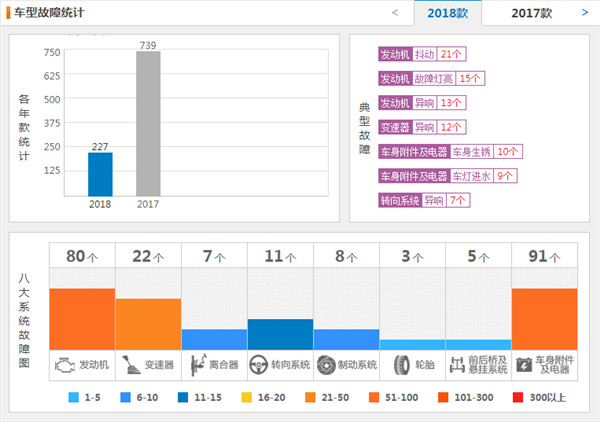The width and height of the screenshot is (600, 422).
Task: Click the 80个 count header
Action: pos(82,256)
